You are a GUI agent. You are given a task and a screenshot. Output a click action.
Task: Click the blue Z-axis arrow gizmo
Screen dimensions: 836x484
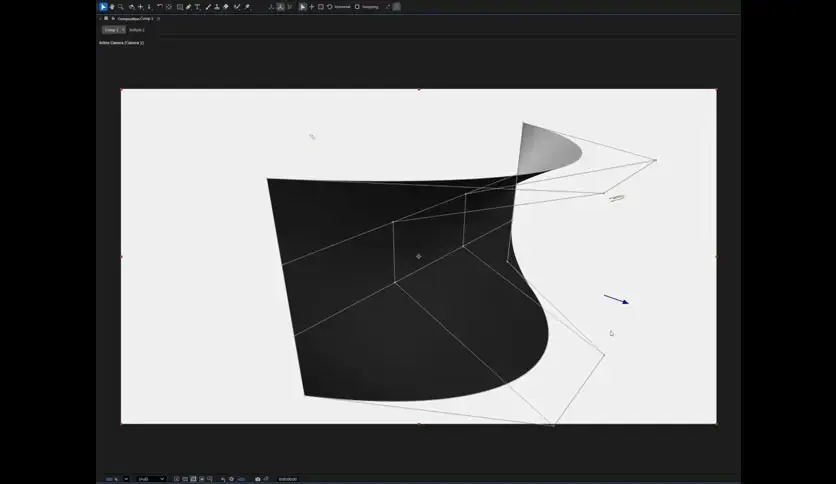point(616,299)
